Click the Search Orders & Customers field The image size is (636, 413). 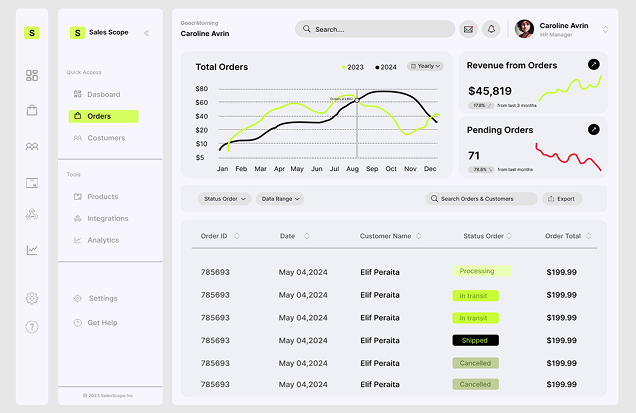(x=482, y=199)
